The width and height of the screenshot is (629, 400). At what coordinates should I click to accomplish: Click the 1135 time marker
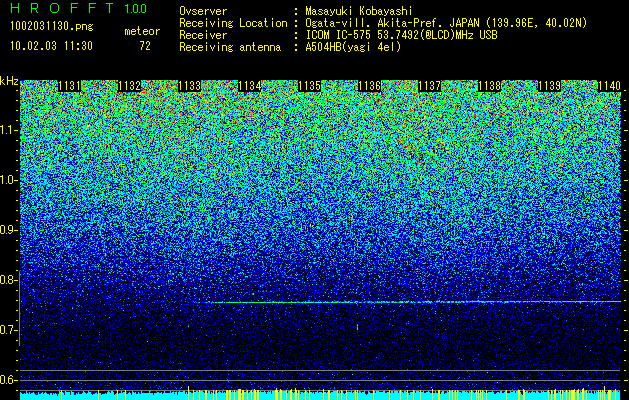[310, 86]
